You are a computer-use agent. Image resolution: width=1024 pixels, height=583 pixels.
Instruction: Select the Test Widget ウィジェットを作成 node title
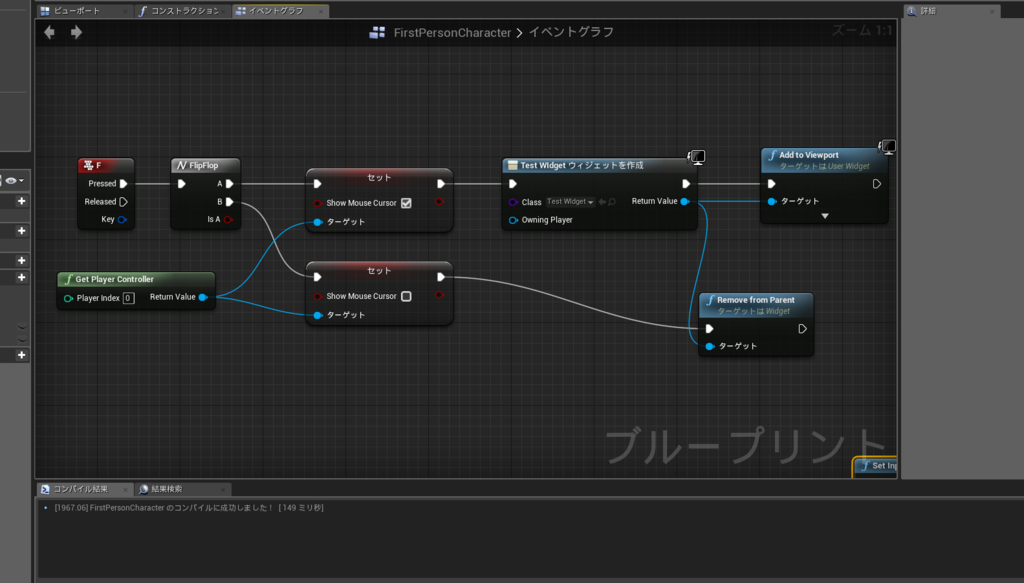[x=582, y=166]
